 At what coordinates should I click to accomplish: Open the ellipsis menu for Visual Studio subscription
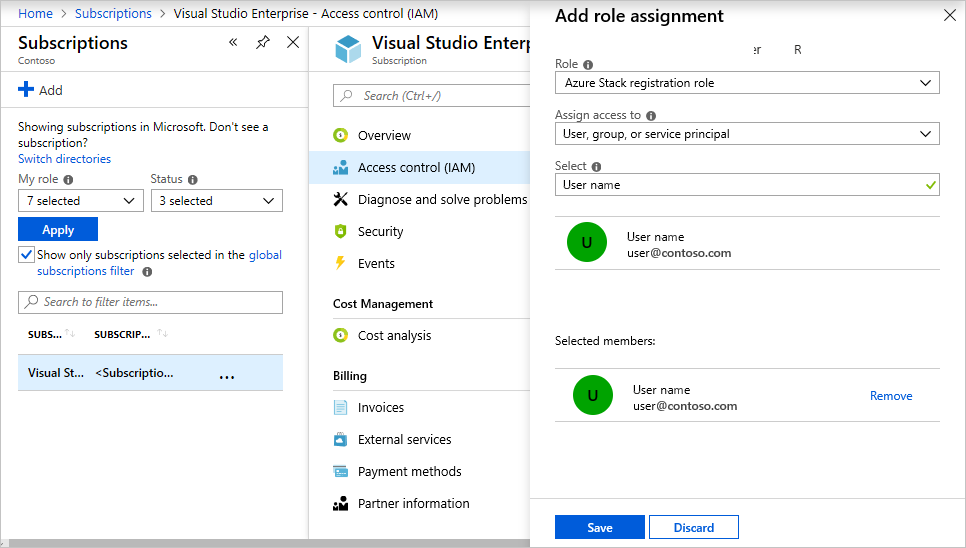click(x=227, y=374)
